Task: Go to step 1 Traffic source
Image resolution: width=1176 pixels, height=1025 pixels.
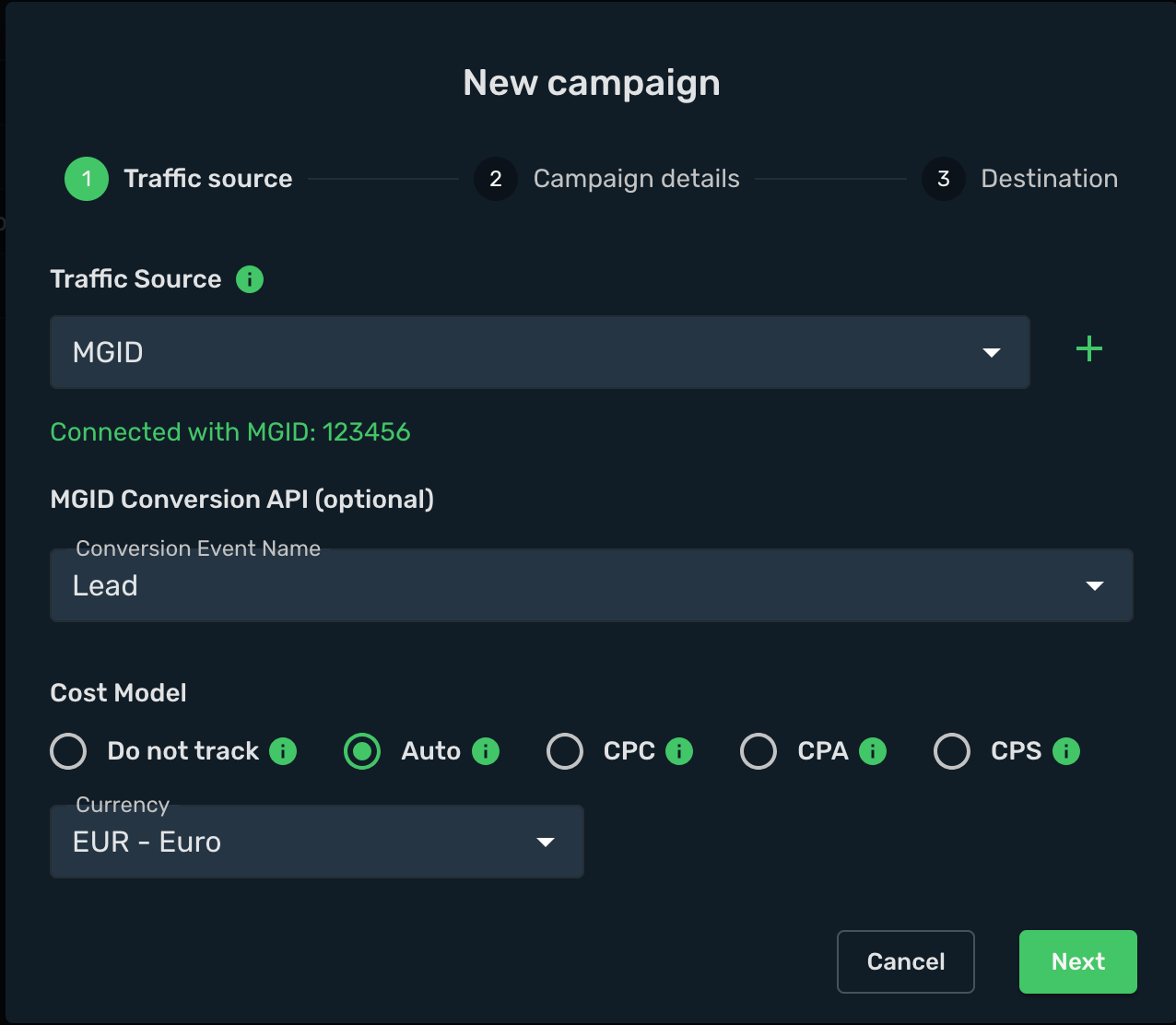Action: tap(179, 179)
